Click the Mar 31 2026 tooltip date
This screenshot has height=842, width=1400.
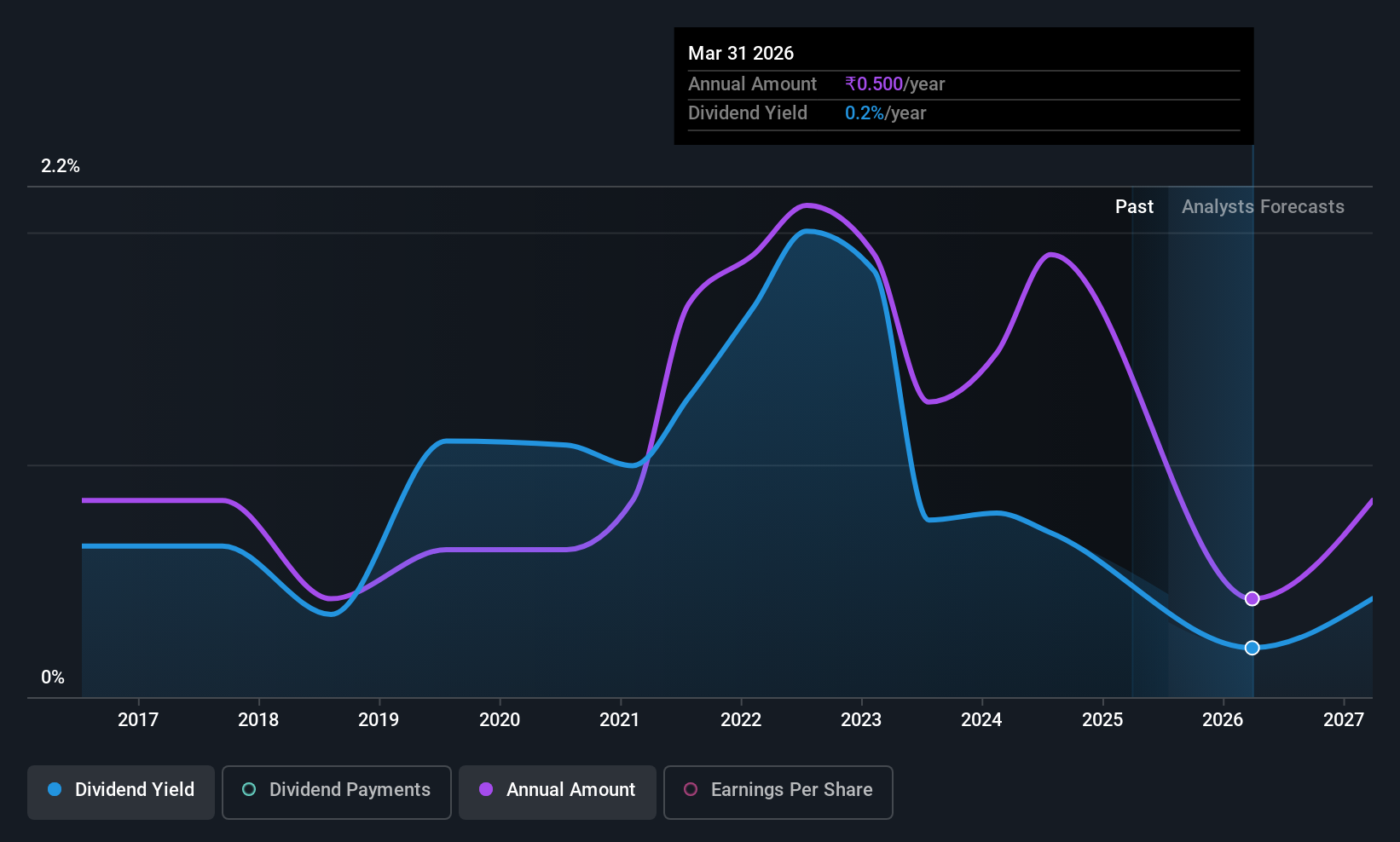click(x=741, y=54)
